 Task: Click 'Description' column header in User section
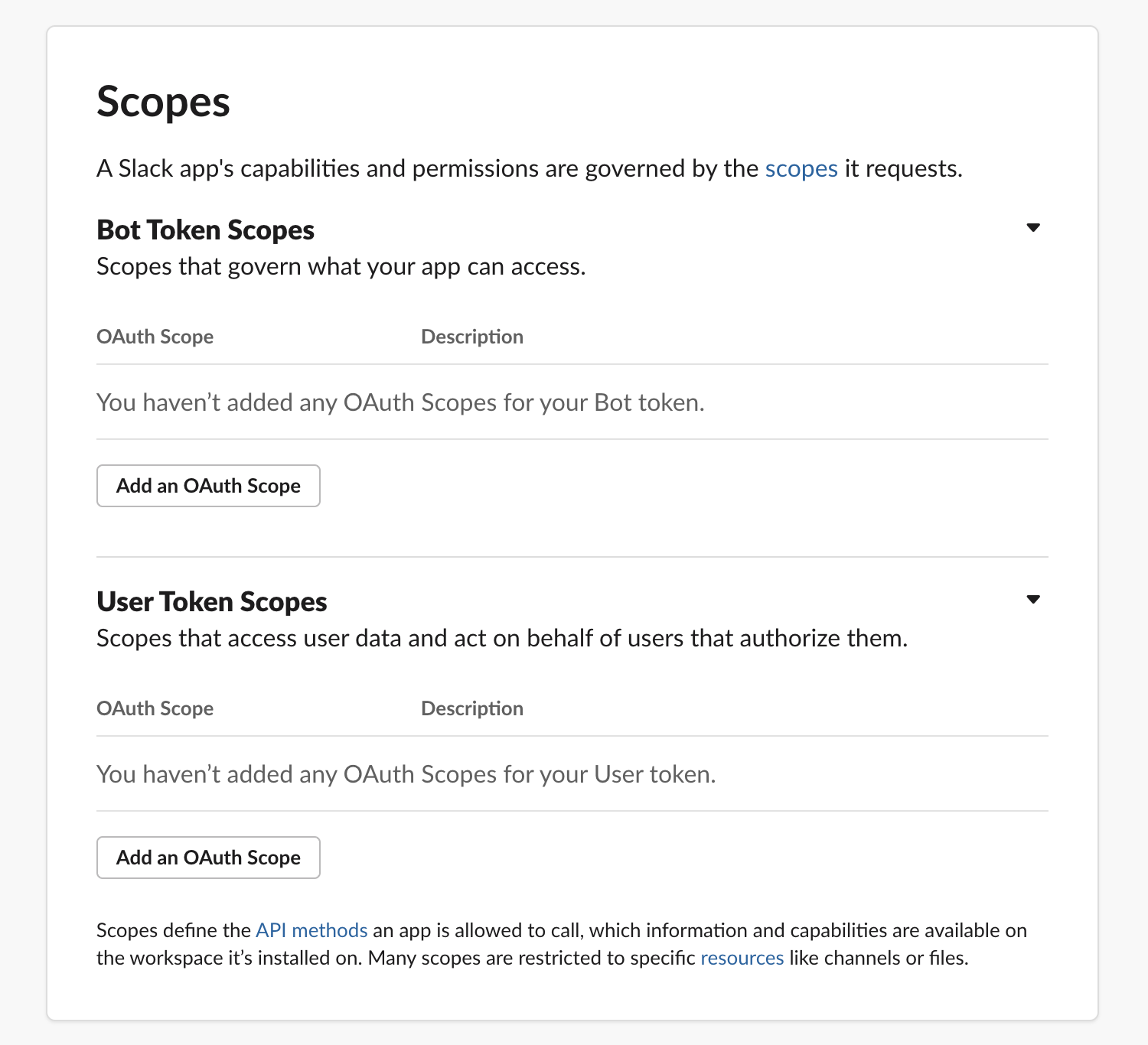coord(472,708)
